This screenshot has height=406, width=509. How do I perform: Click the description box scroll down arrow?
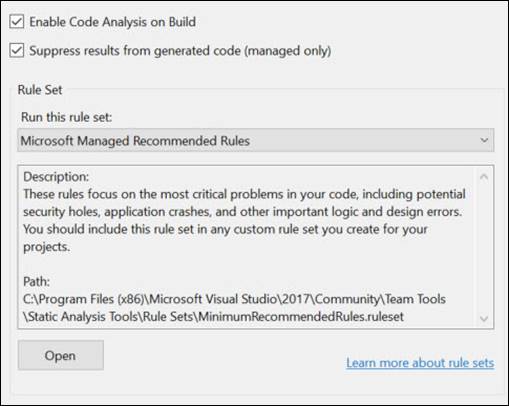coord(484,319)
